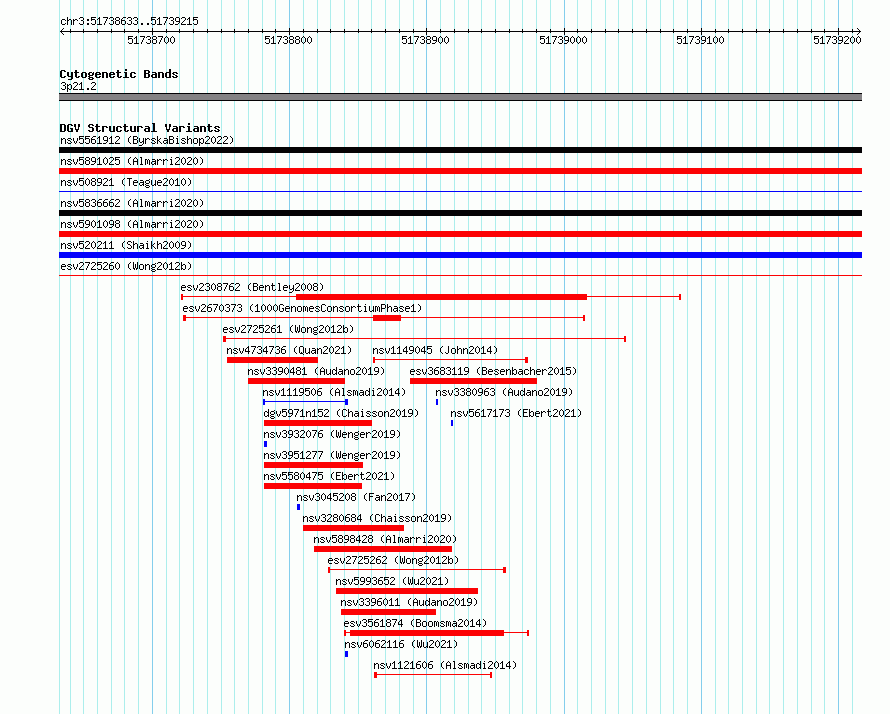Click the esv2725260 (Wong2012b) label
The height and width of the screenshot is (714, 890).
tap(126, 266)
